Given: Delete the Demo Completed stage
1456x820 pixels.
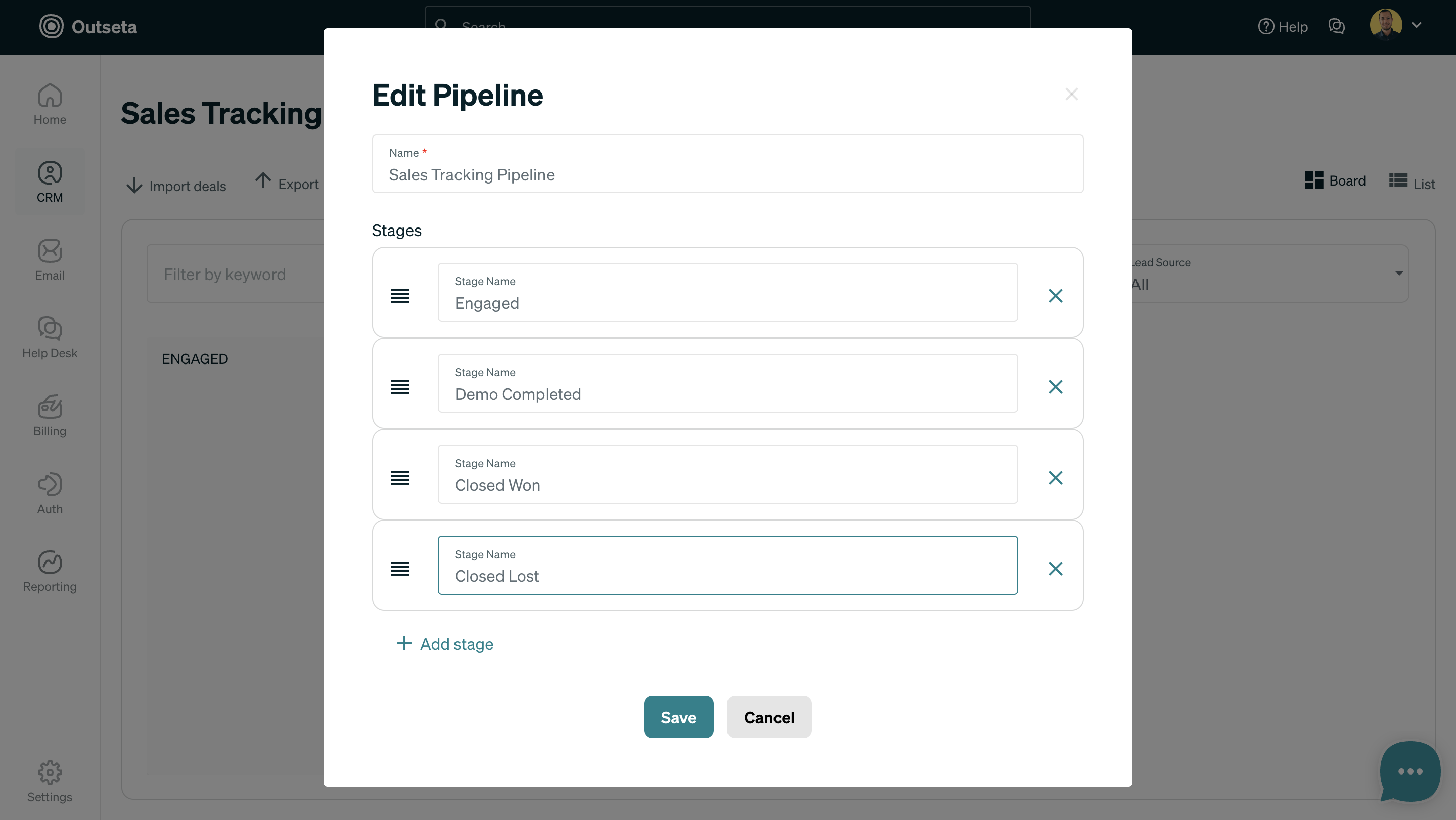Looking at the screenshot, I should click(x=1055, y=387).
